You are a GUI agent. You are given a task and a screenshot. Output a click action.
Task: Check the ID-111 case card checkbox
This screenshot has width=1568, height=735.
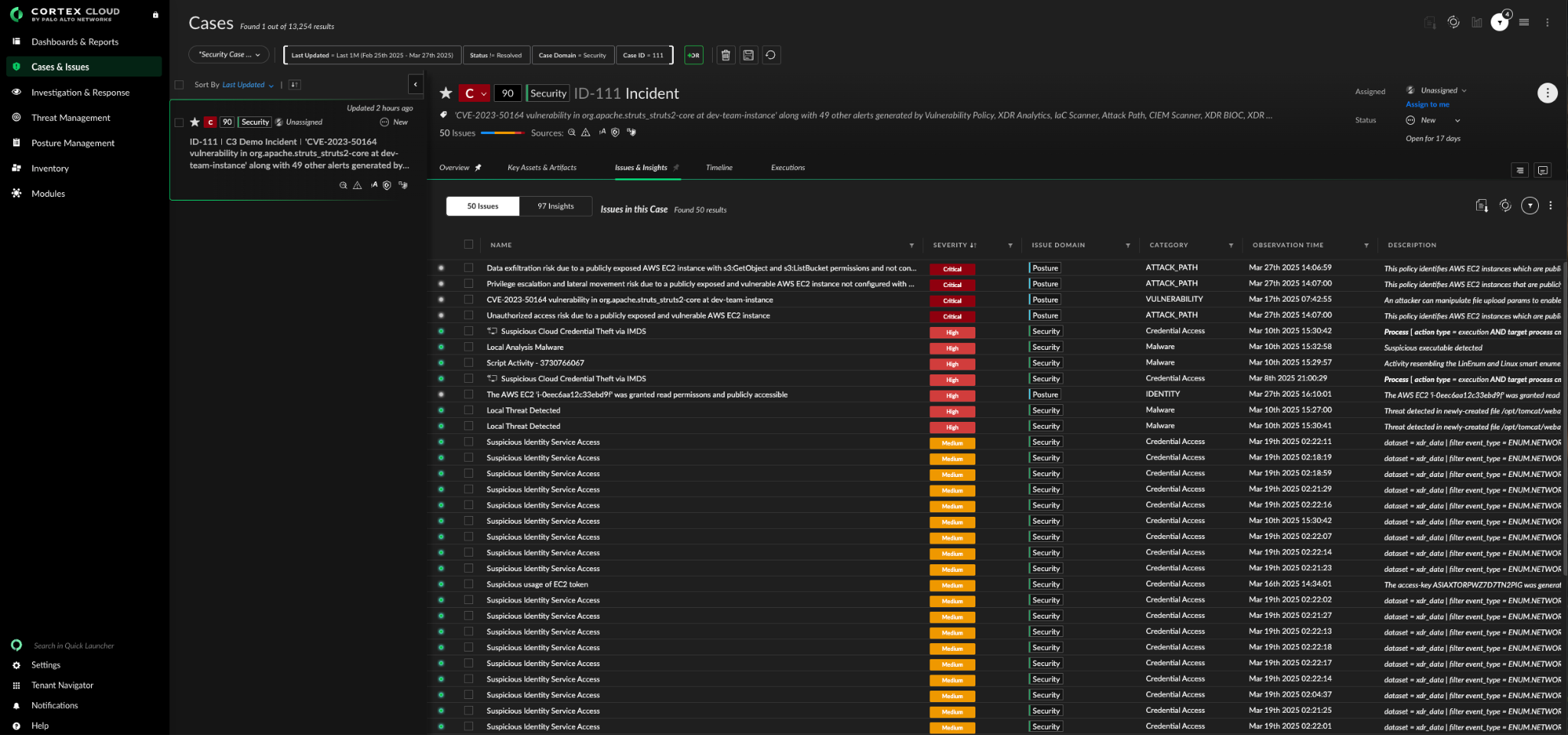click(x=179, y=122)
